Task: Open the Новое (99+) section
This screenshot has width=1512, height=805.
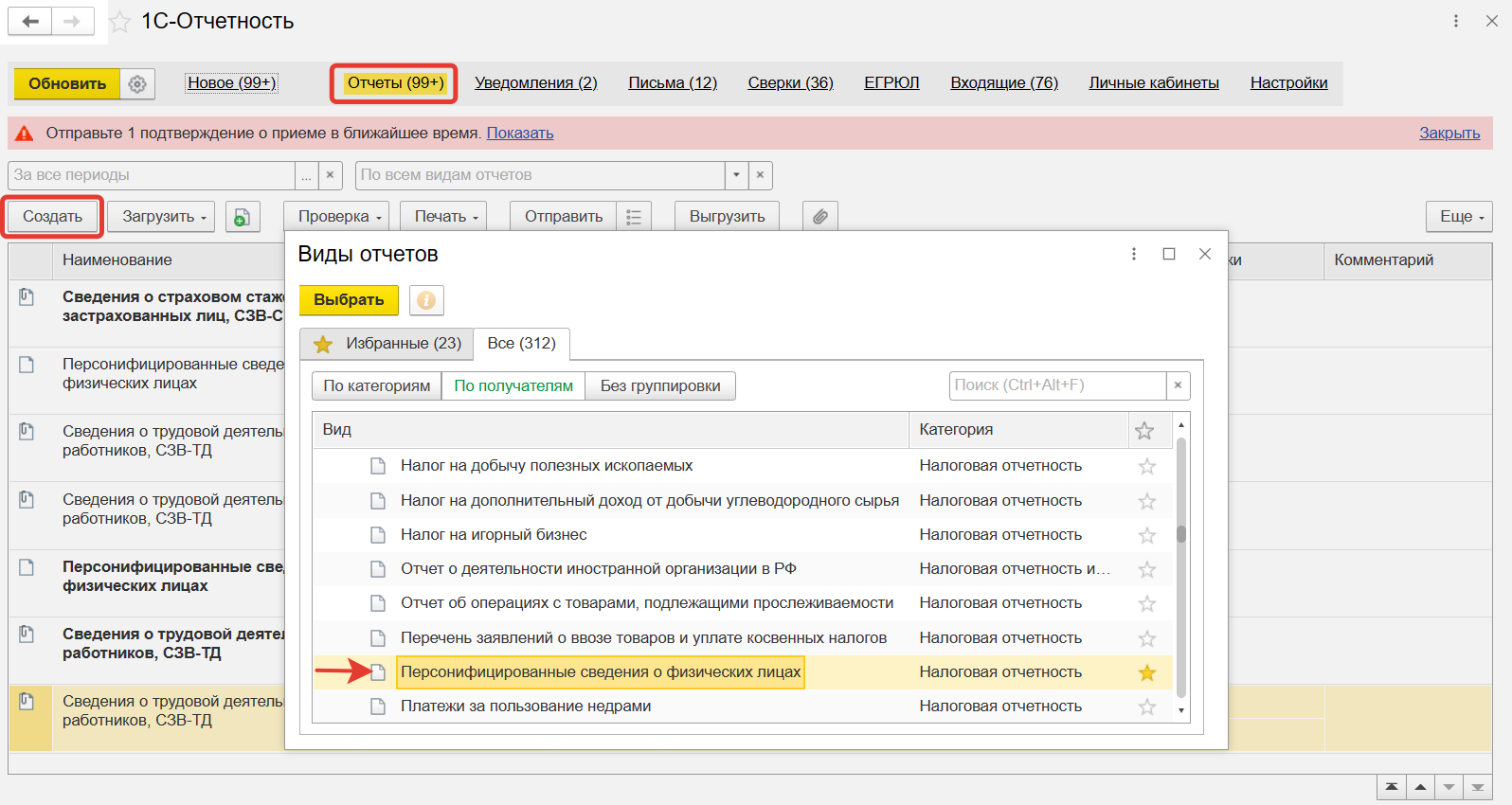Action: [231, 83]
